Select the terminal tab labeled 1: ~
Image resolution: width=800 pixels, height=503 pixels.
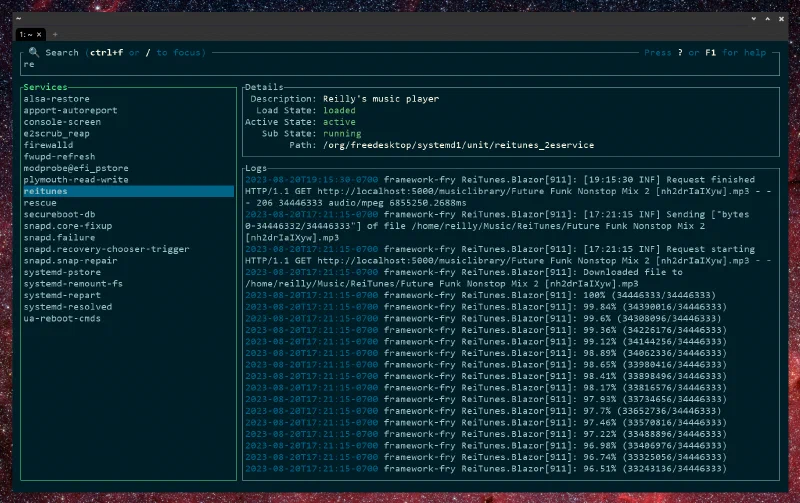(27, 35)
